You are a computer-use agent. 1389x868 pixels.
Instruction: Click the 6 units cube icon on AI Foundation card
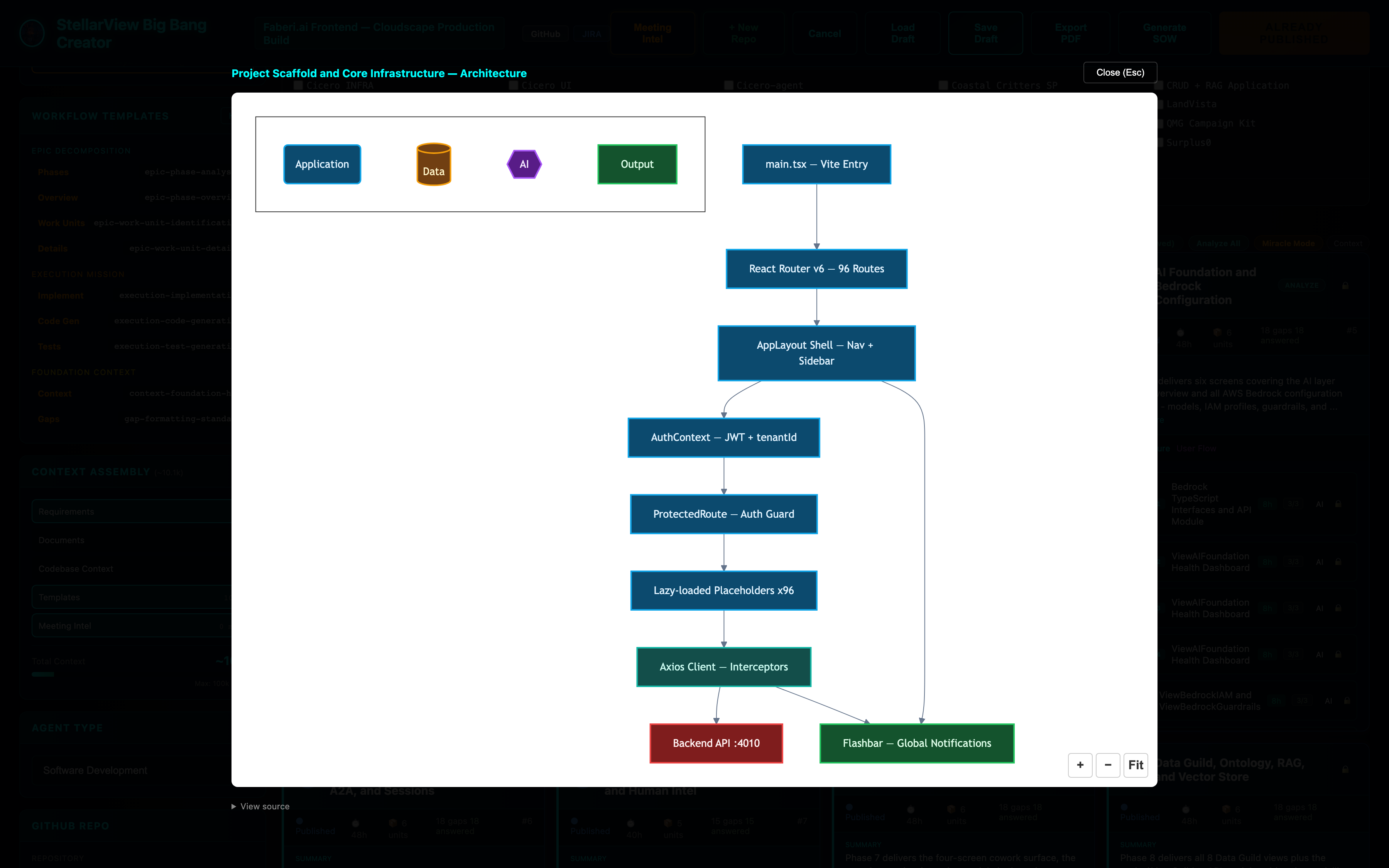pyautogui.click(x=1217, y=333)
